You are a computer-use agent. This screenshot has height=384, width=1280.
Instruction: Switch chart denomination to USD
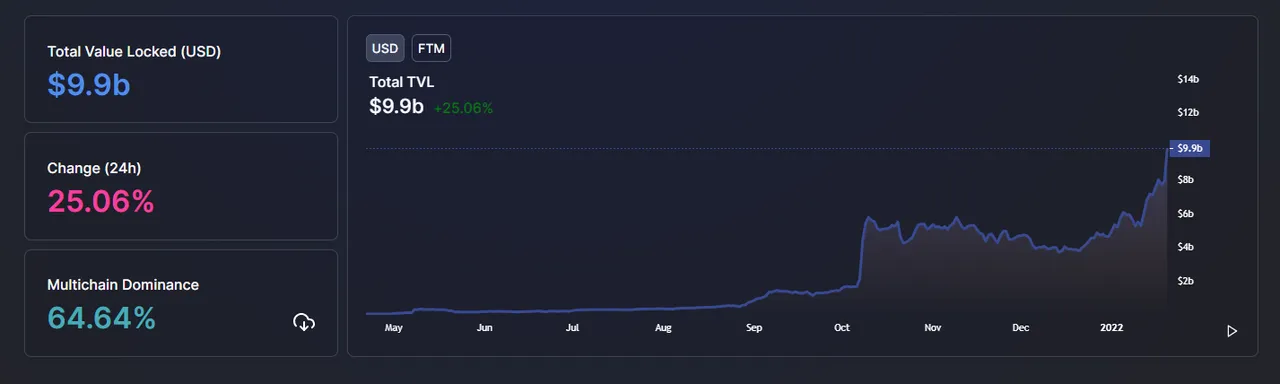click(385, 48)
